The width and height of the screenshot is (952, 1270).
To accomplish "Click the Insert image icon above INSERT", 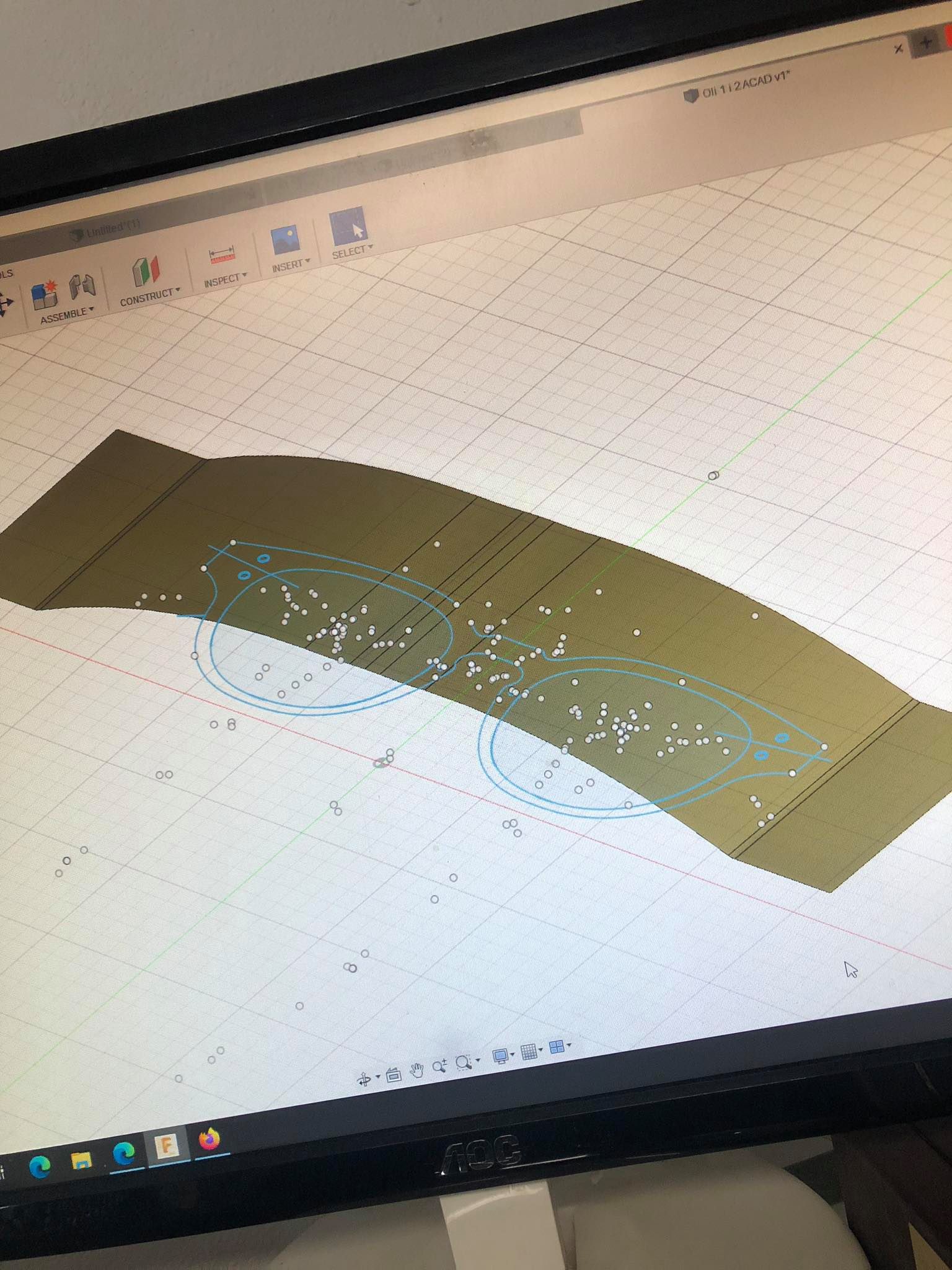I will click(286, 240).
